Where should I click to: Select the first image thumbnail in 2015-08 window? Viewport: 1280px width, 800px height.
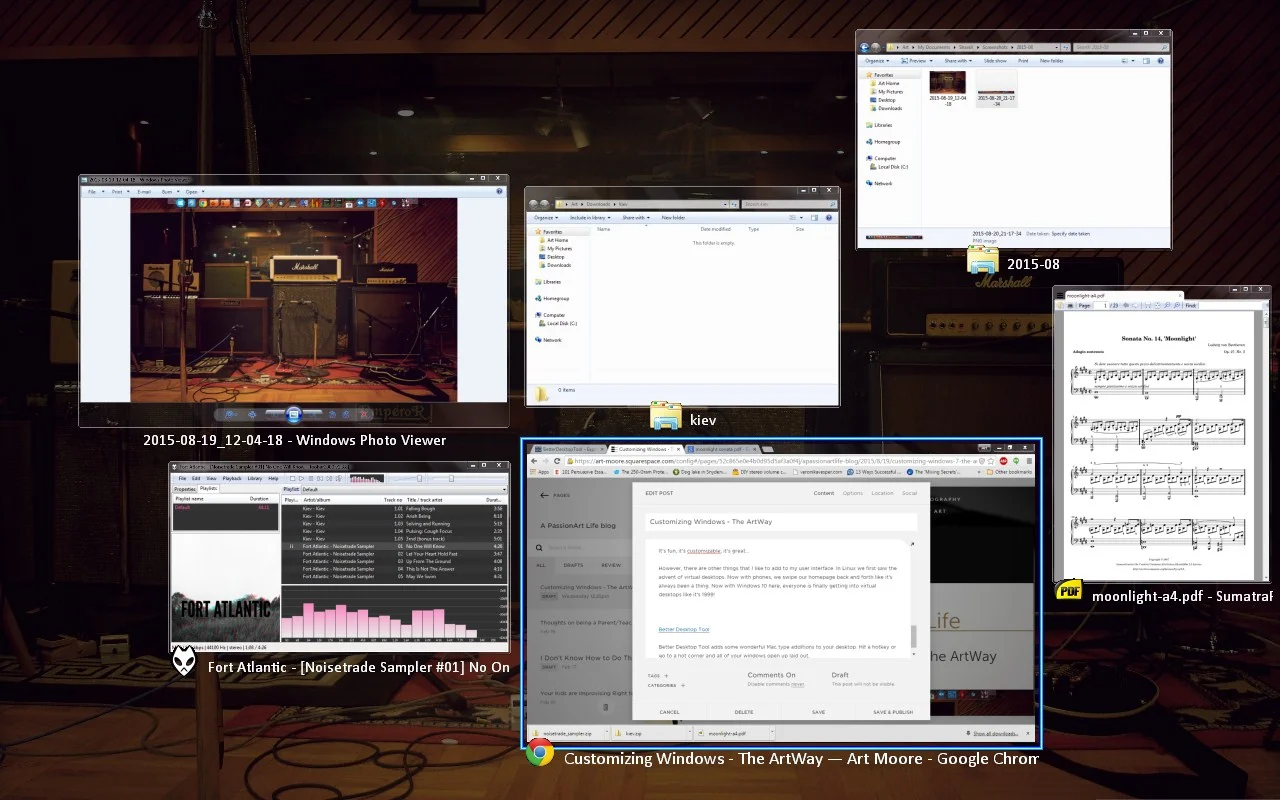coord(947,81)
